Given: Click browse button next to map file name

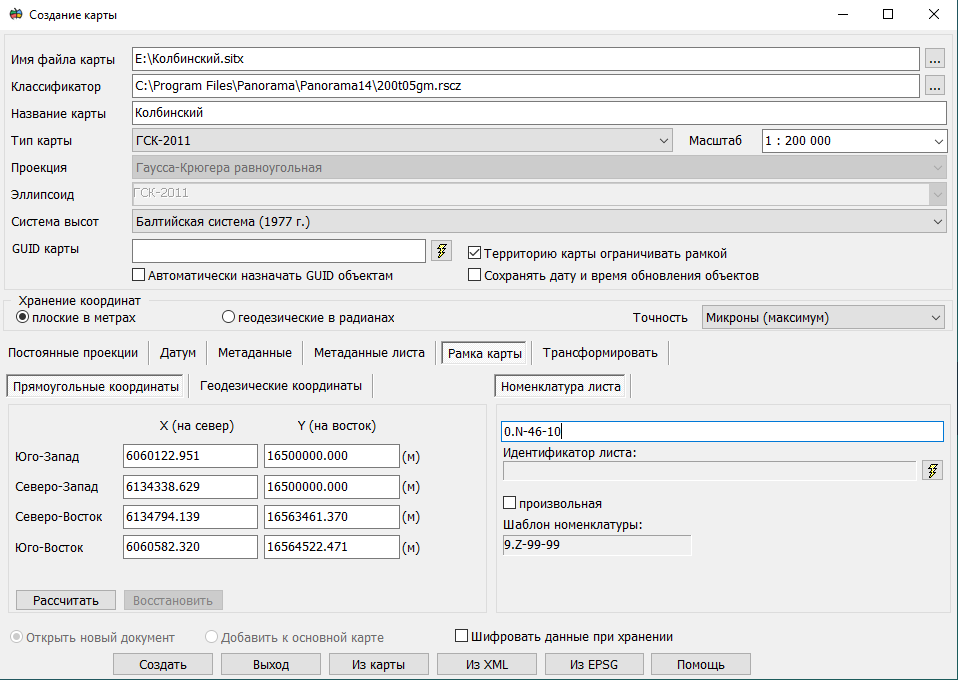Looking at the screenshot, I should 934,59.
